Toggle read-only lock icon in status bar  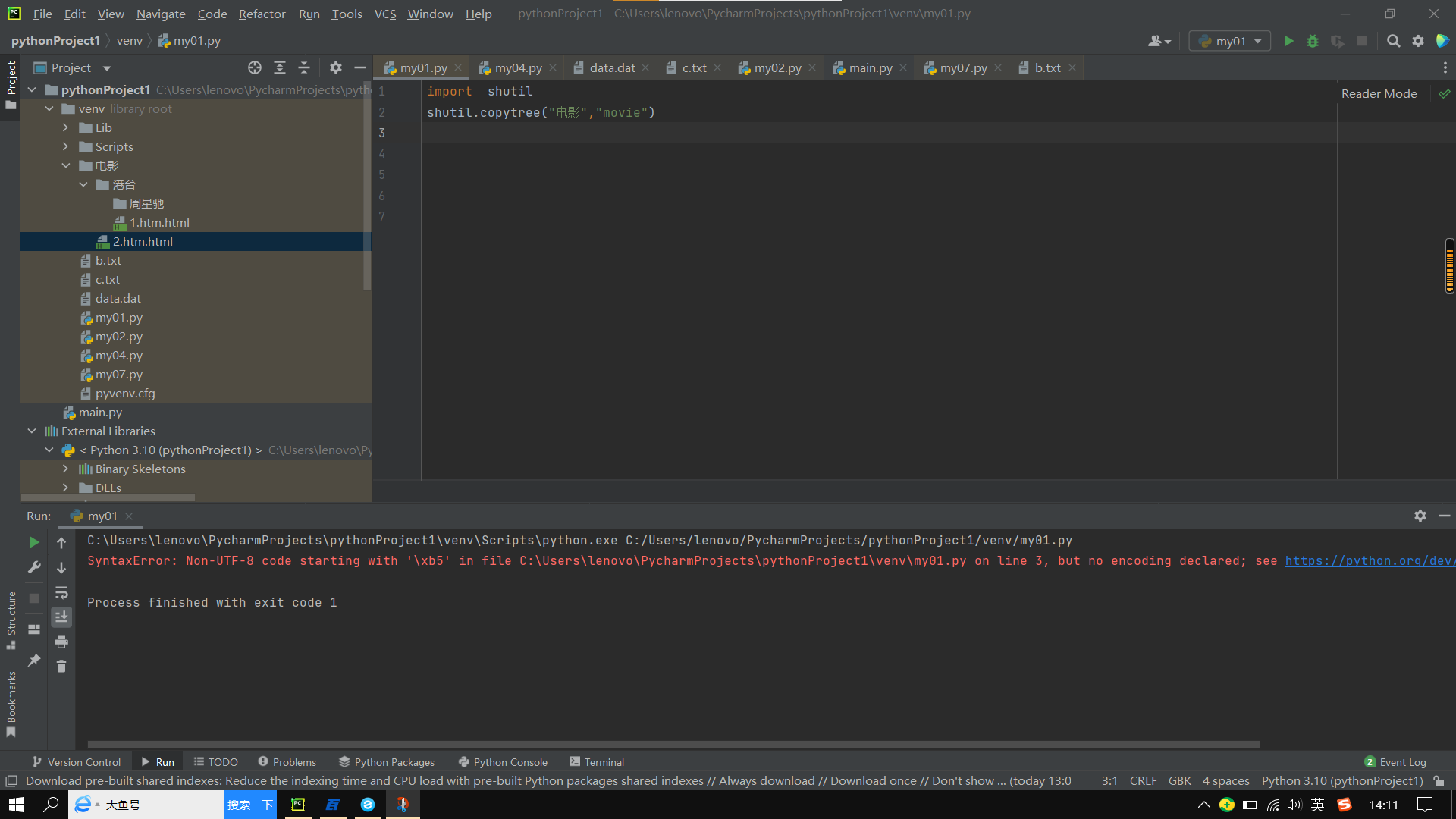point(1439,781)
